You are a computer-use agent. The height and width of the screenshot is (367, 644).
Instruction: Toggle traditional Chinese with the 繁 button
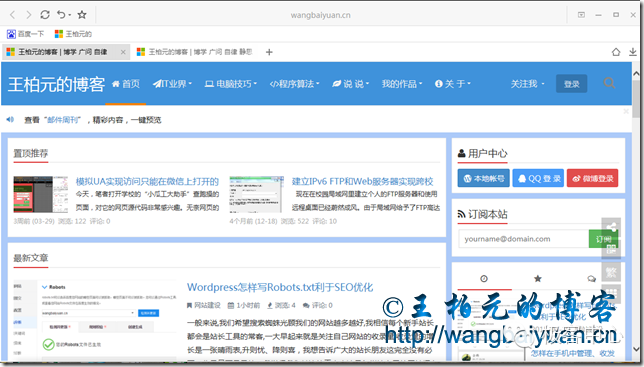coord(611,272)
